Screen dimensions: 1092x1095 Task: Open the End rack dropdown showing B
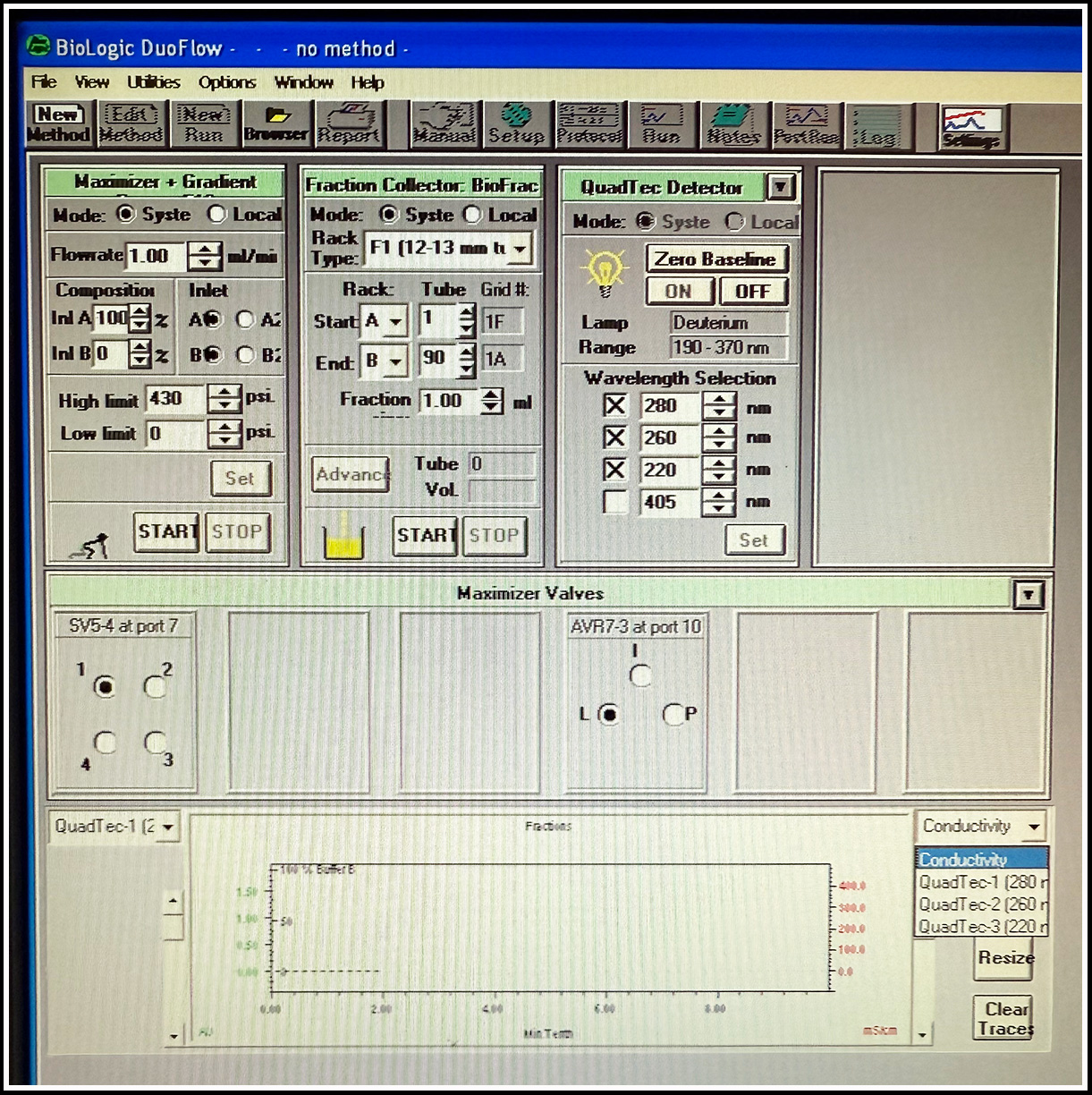(396, 361)
